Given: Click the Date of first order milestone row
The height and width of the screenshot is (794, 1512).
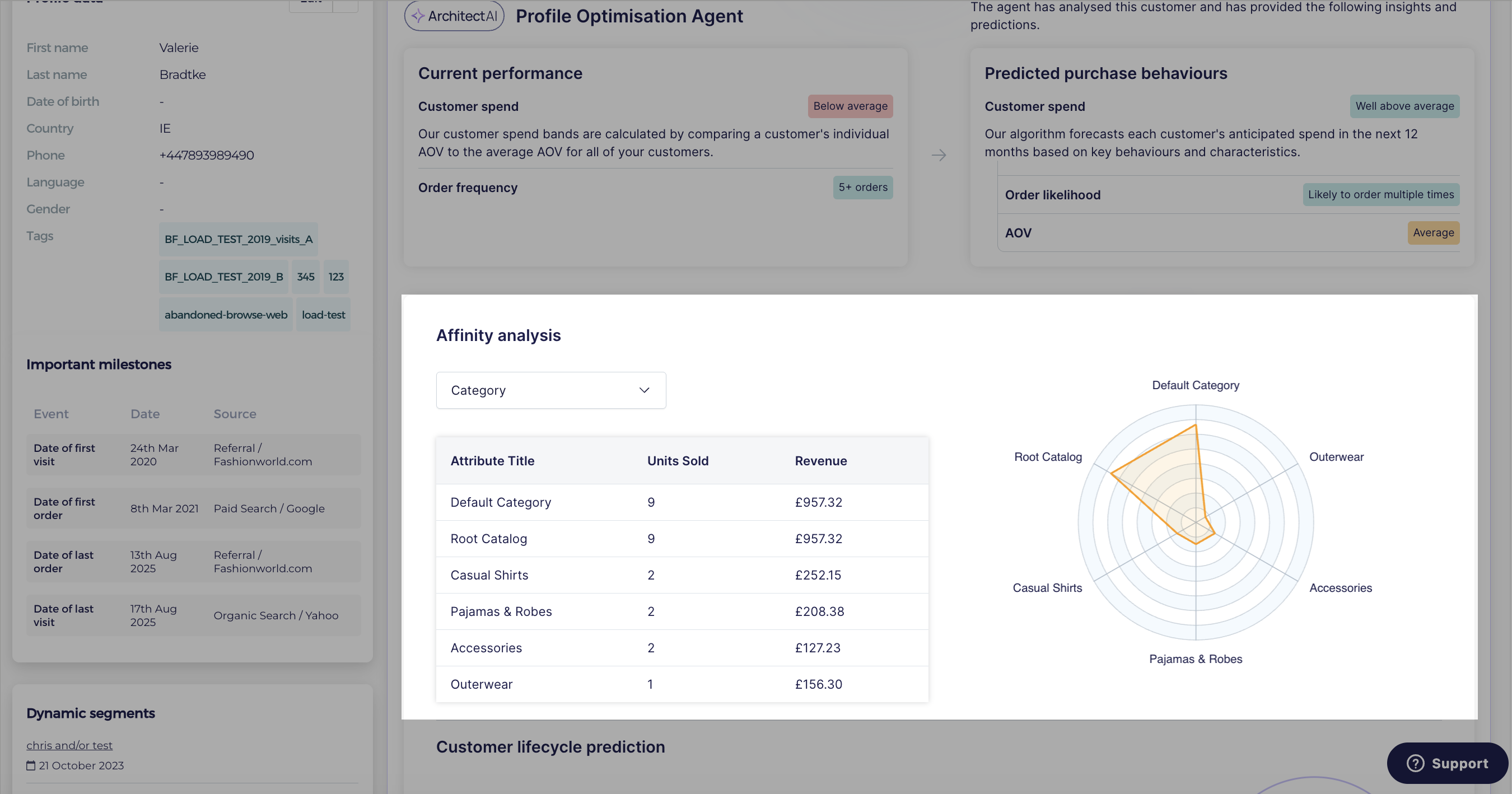Looking at the screenshot, I should 193,508.
